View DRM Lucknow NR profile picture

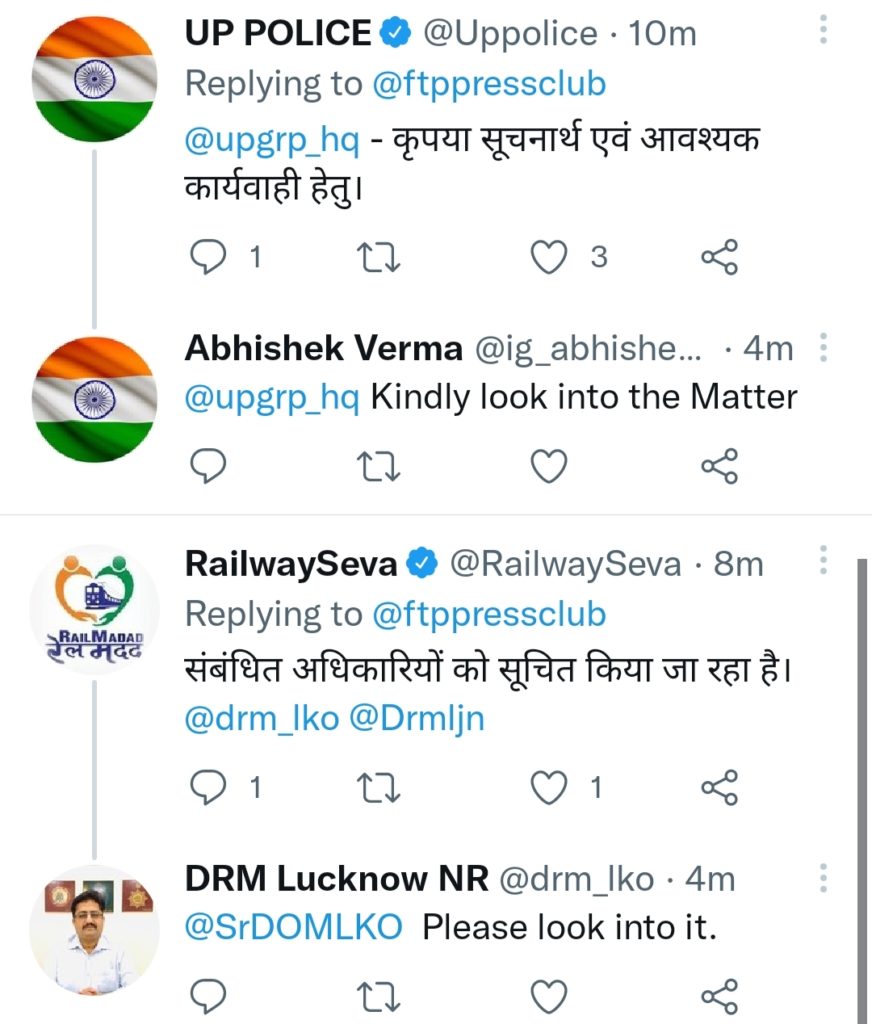(94, 929)
